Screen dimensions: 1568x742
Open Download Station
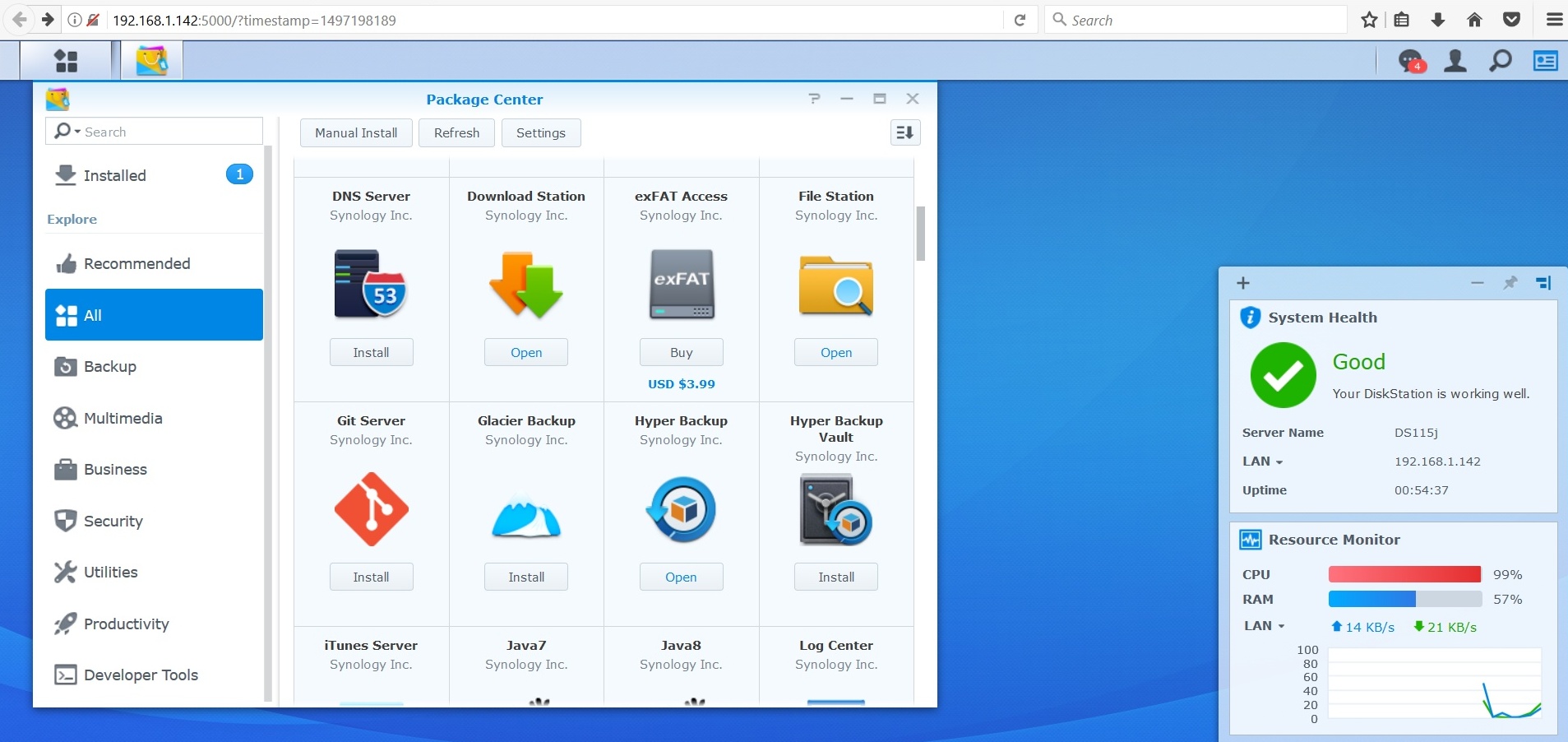[526, 352]
